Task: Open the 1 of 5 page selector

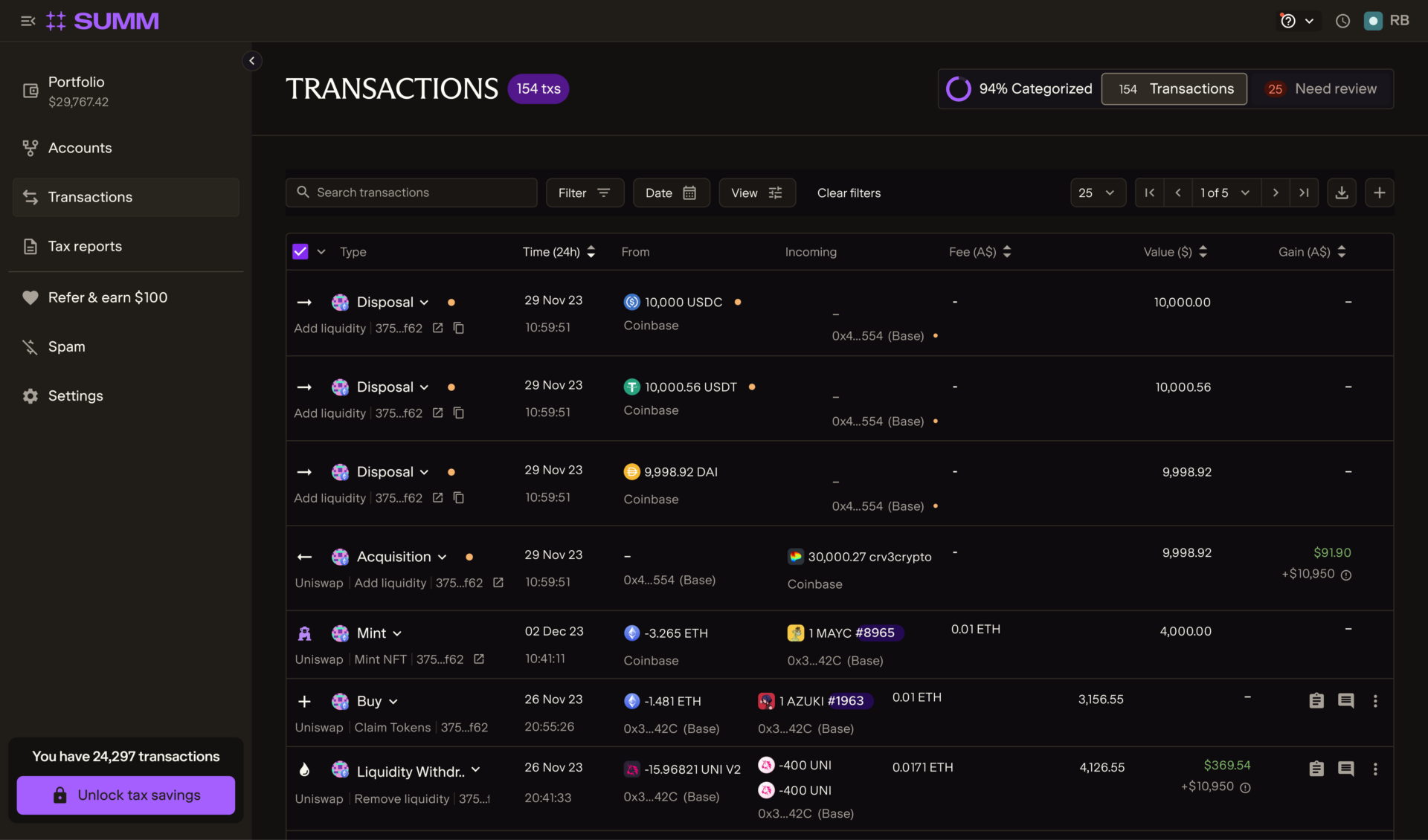Action: pyautogui.click(x=1225, y=193)
